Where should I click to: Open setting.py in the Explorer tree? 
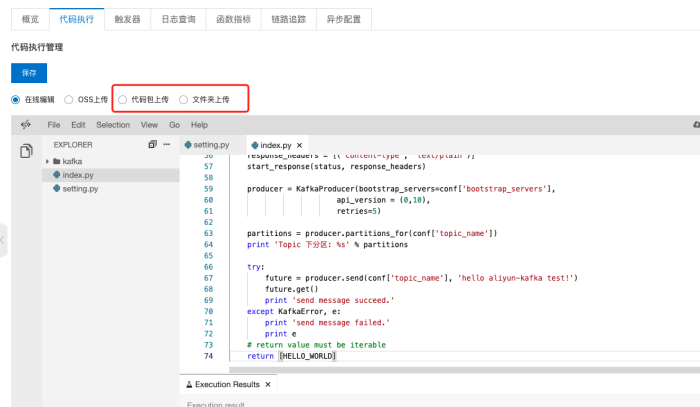(79, 188)
